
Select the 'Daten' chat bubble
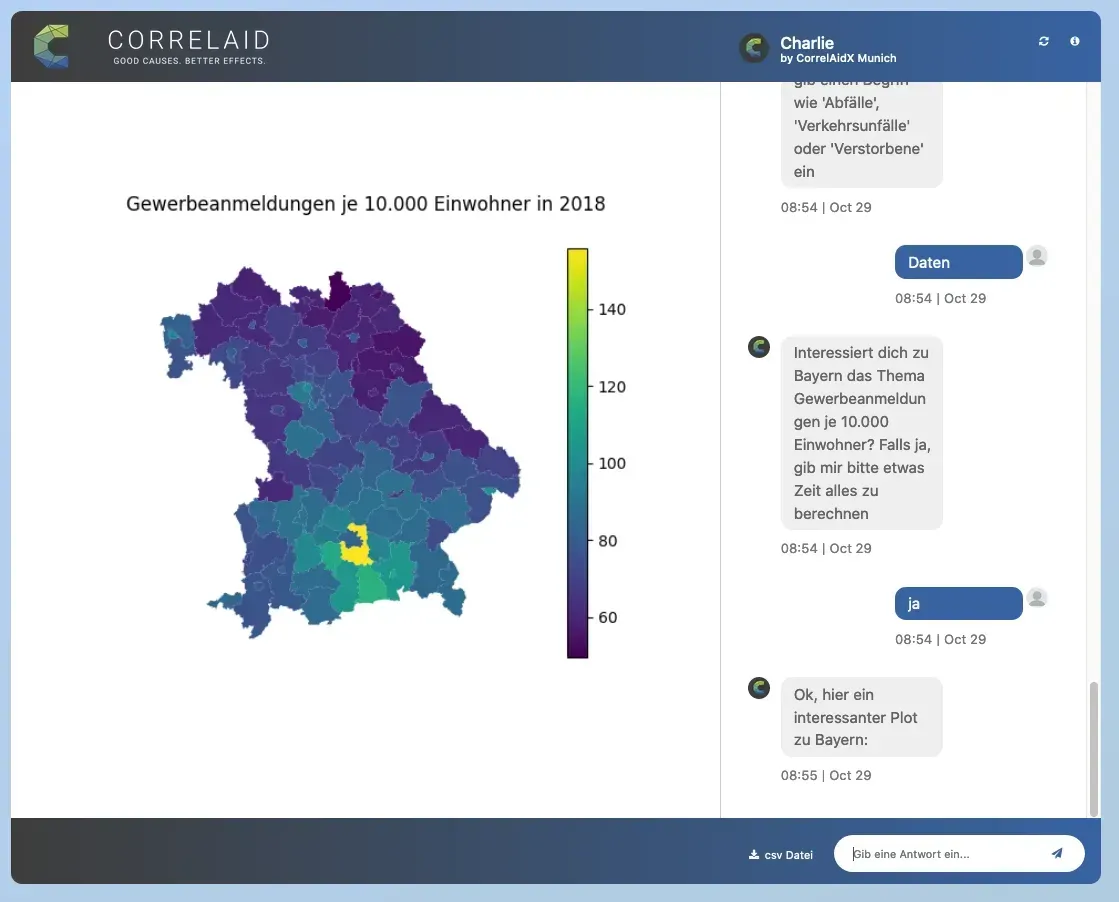tap(957, 262)
